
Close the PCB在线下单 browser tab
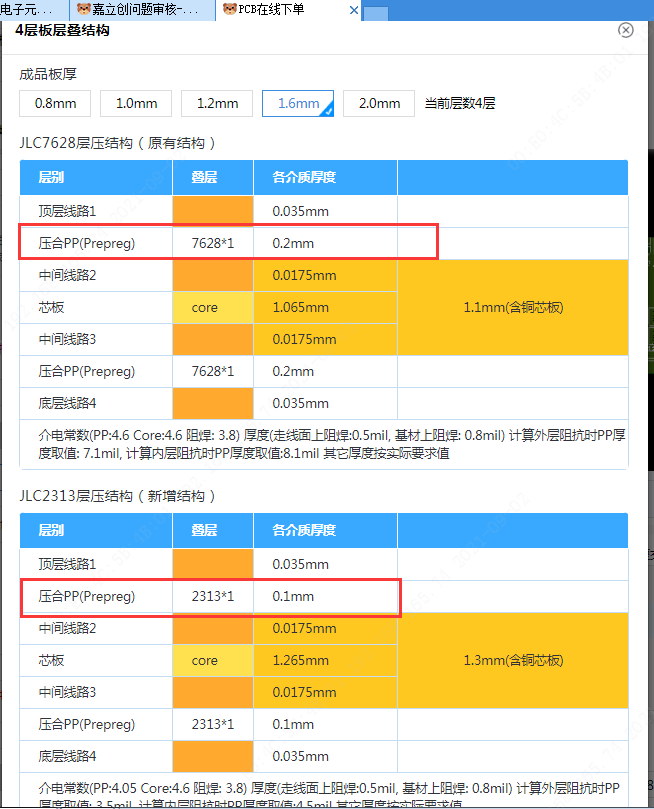coord(352,9)
